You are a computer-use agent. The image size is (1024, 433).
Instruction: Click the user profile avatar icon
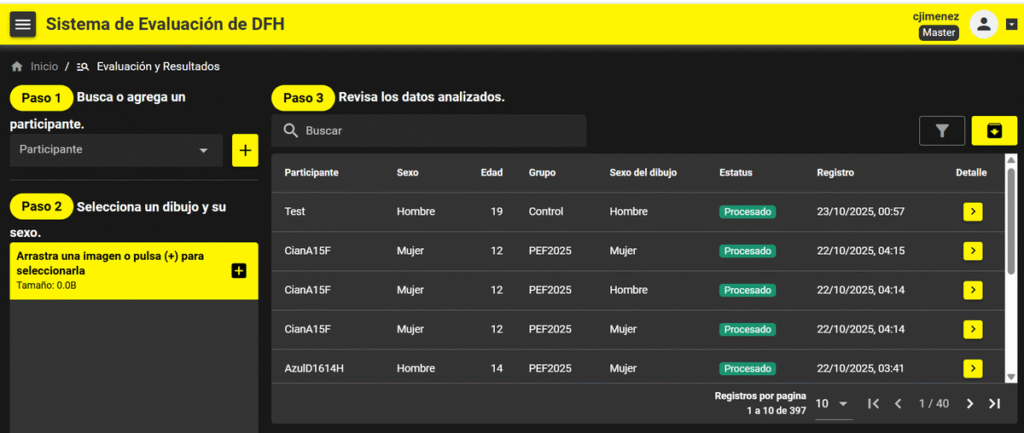point(984,25)
